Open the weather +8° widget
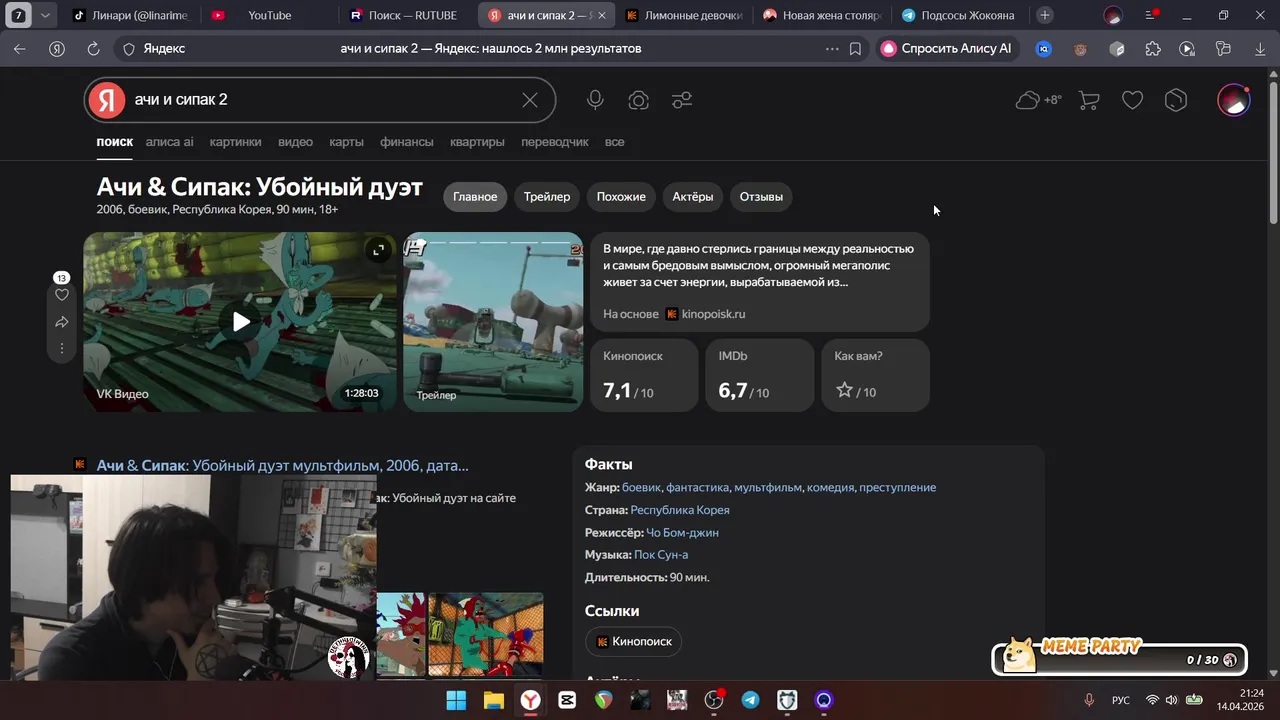 click(1038, 100)
